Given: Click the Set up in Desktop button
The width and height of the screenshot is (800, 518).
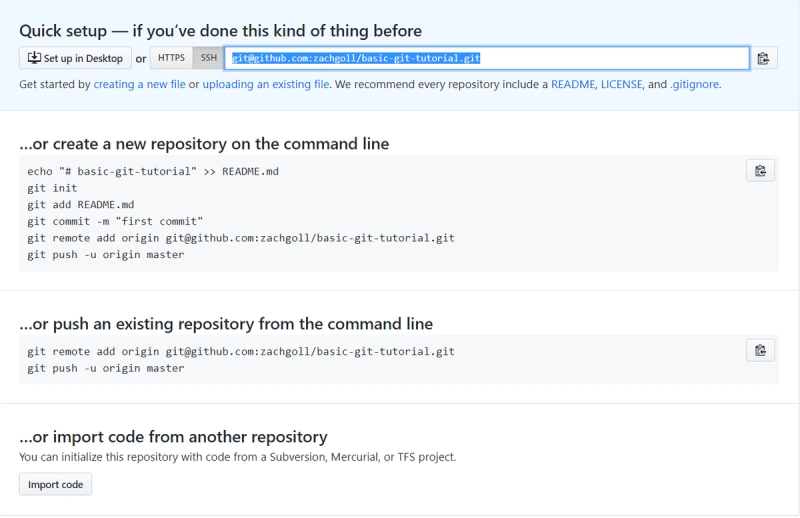Looking at the screenshot, I should (x=75, y=58).
